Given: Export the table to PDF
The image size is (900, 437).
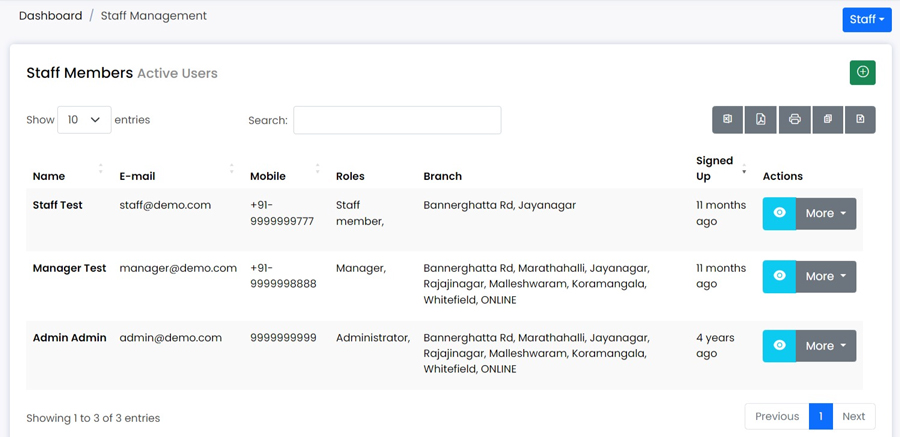Looking at the screenshot, I should 761,119.
